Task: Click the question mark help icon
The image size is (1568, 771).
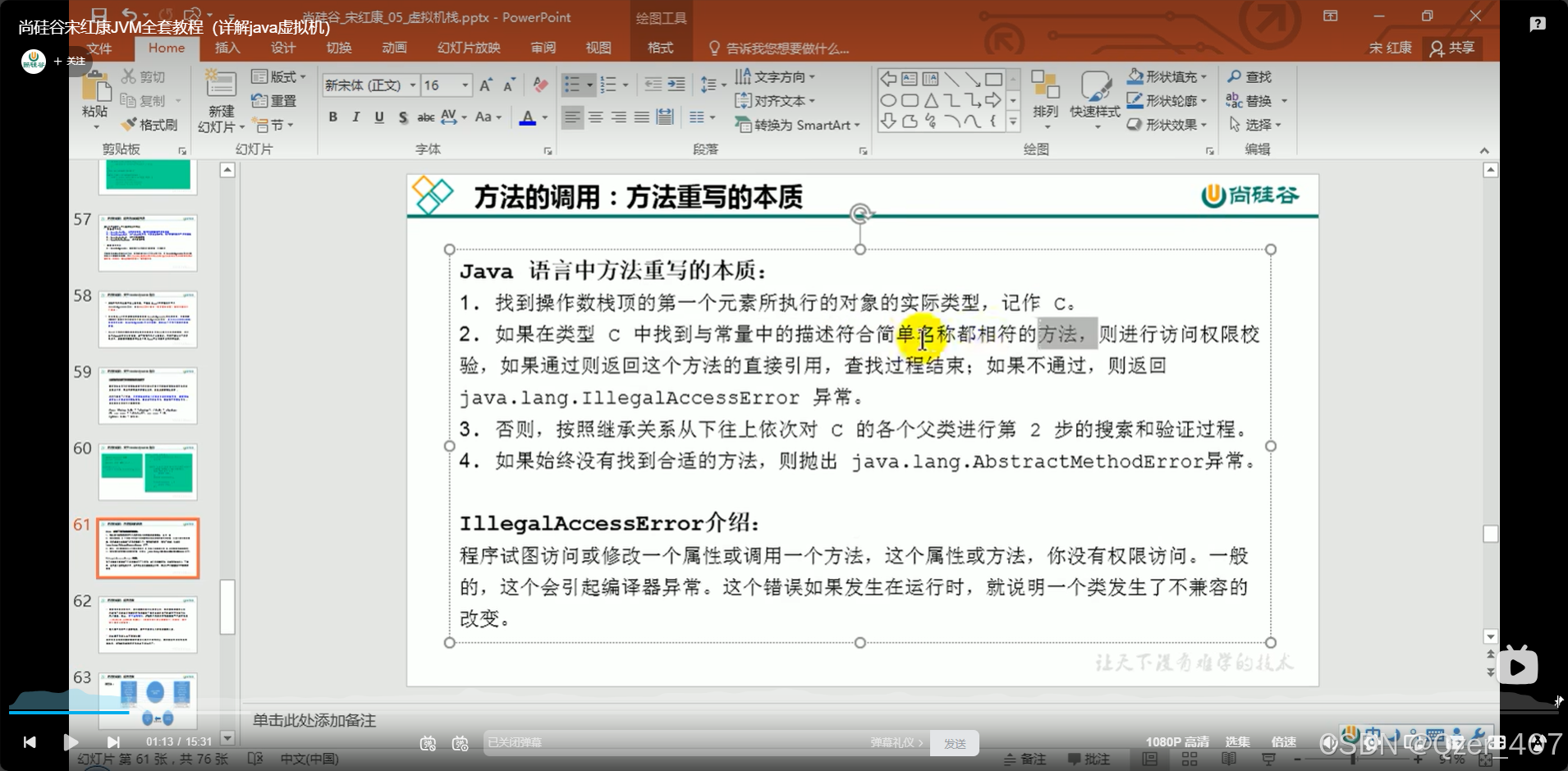Action: coord(1538,25)
